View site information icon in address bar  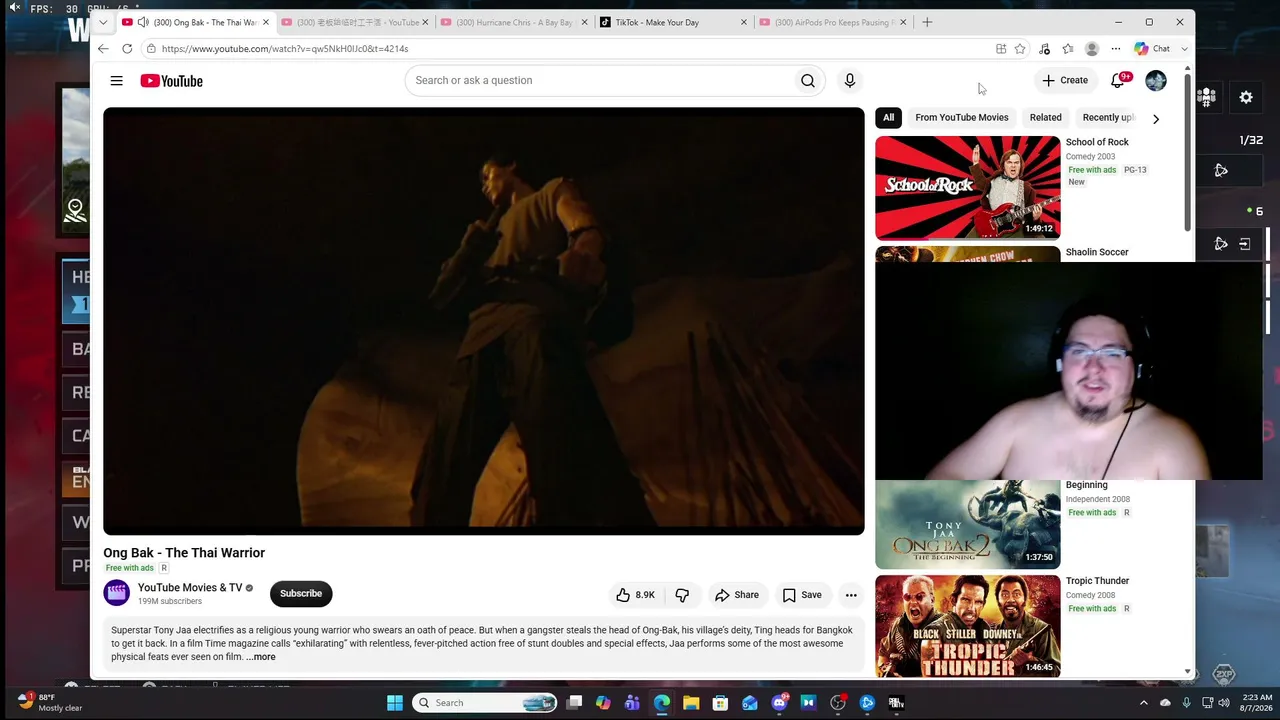(151, 48)
